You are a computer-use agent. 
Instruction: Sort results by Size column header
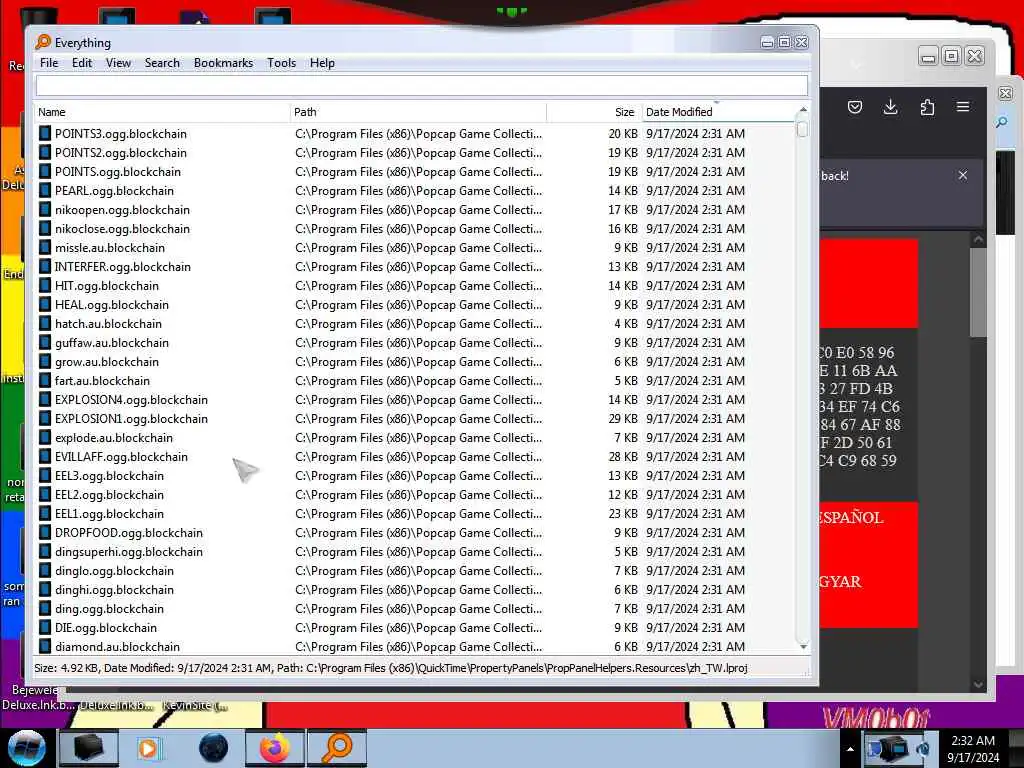pyautogui.click(x=594, y=112)
